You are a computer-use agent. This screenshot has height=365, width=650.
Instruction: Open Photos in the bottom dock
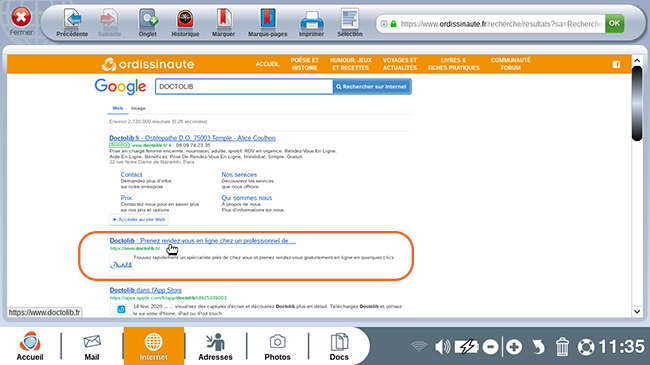click(x=277, y=346)
